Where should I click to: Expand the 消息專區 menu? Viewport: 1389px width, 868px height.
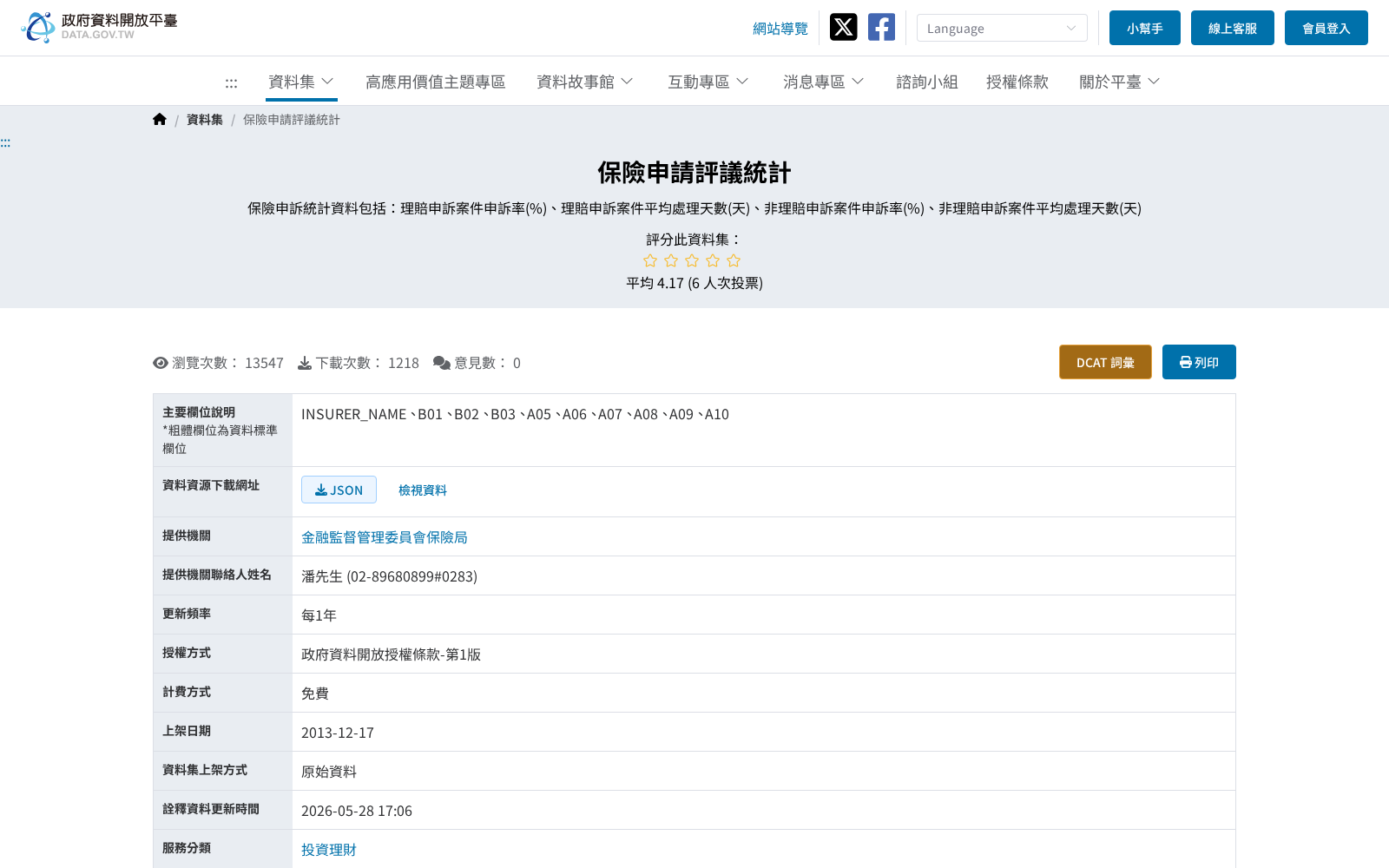click(824, 82)
